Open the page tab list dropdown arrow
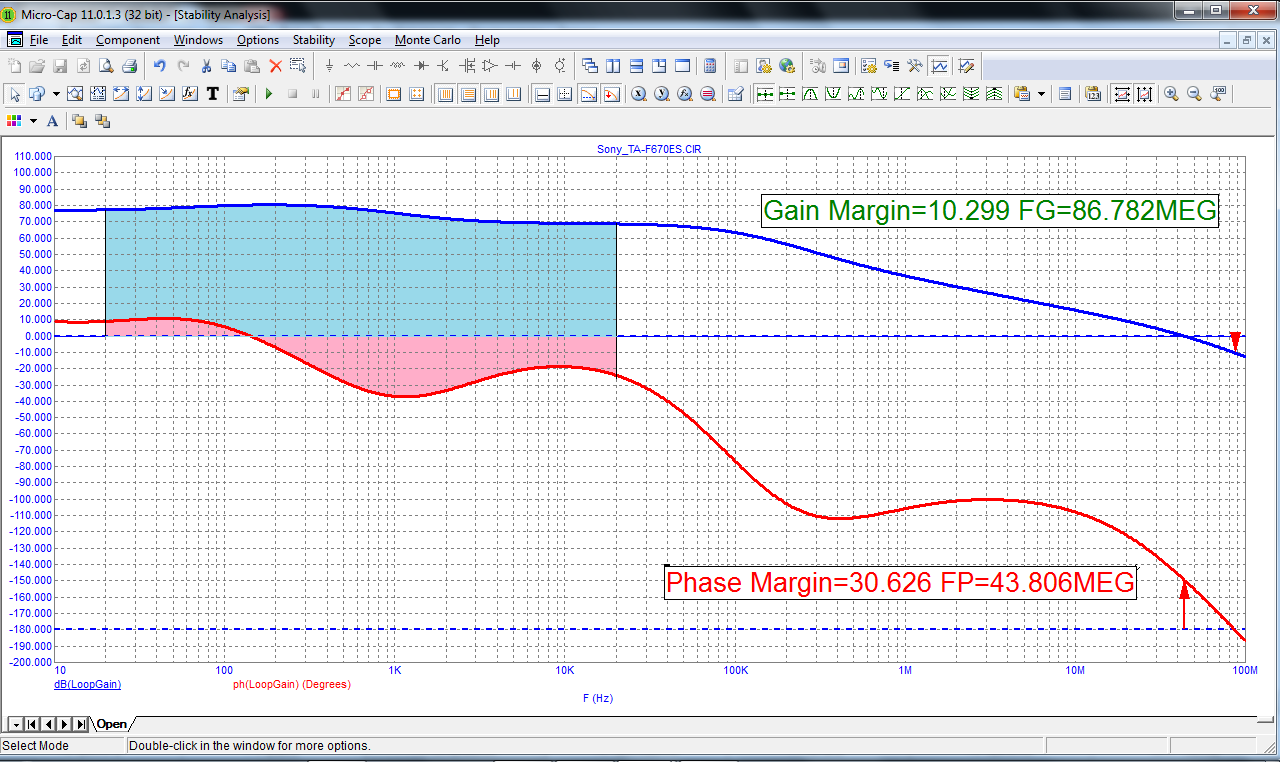The width and height of the screenshot is (1280, 762). point(16,724)
